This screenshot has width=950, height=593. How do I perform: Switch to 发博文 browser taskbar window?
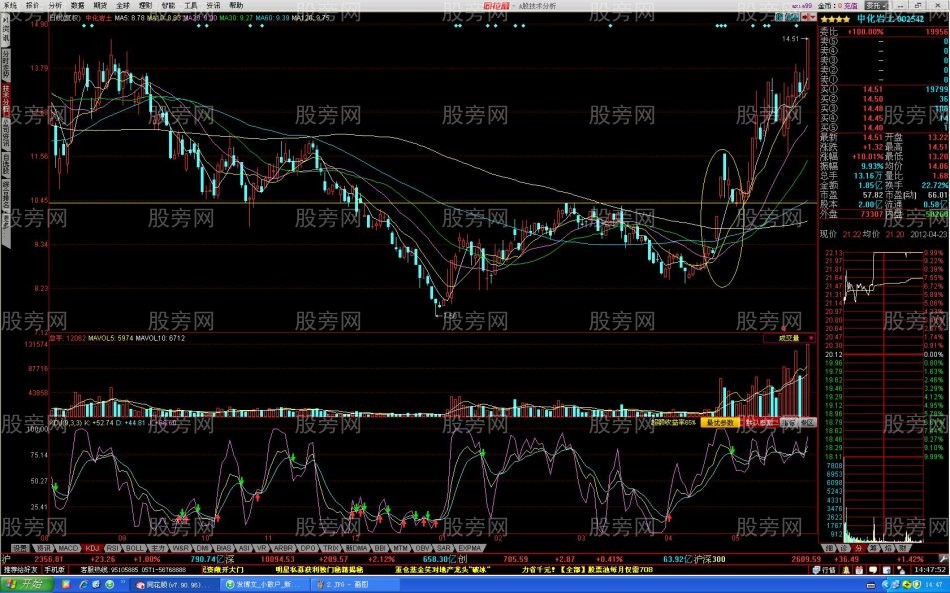coord(264,585)
